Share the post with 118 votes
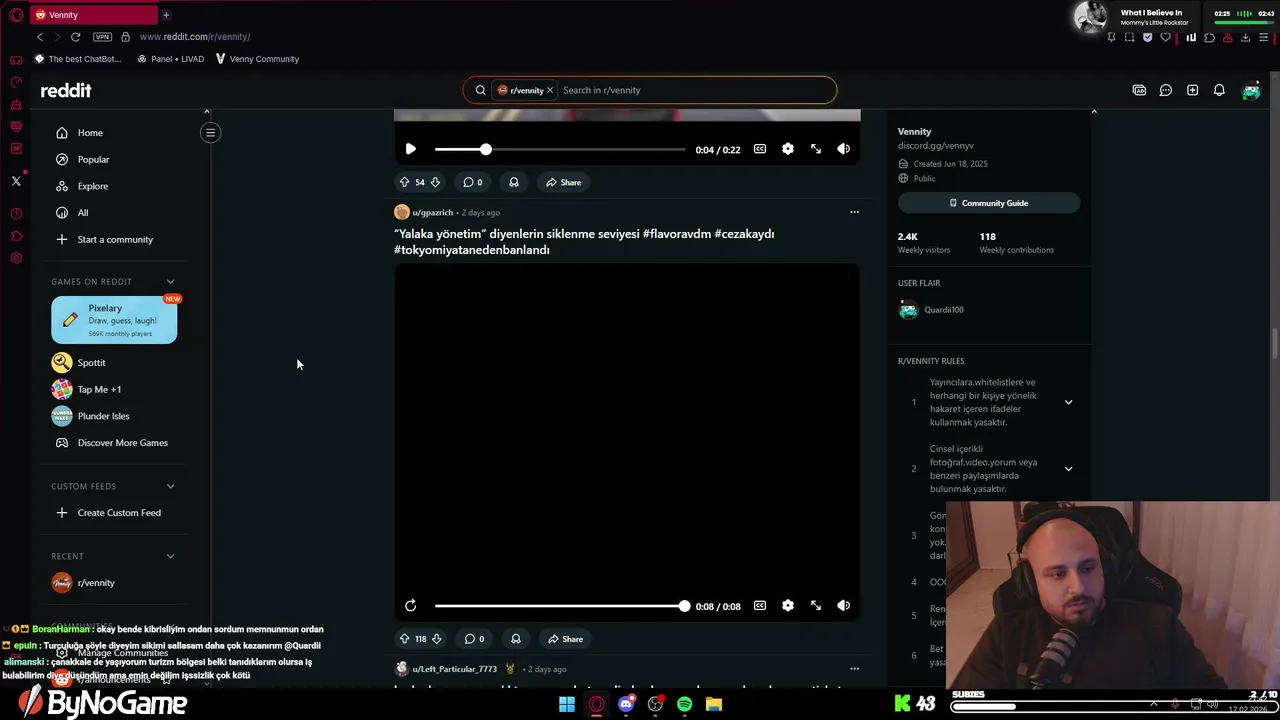This screenshot has height=720, width=1280. (x=566, y=639)
